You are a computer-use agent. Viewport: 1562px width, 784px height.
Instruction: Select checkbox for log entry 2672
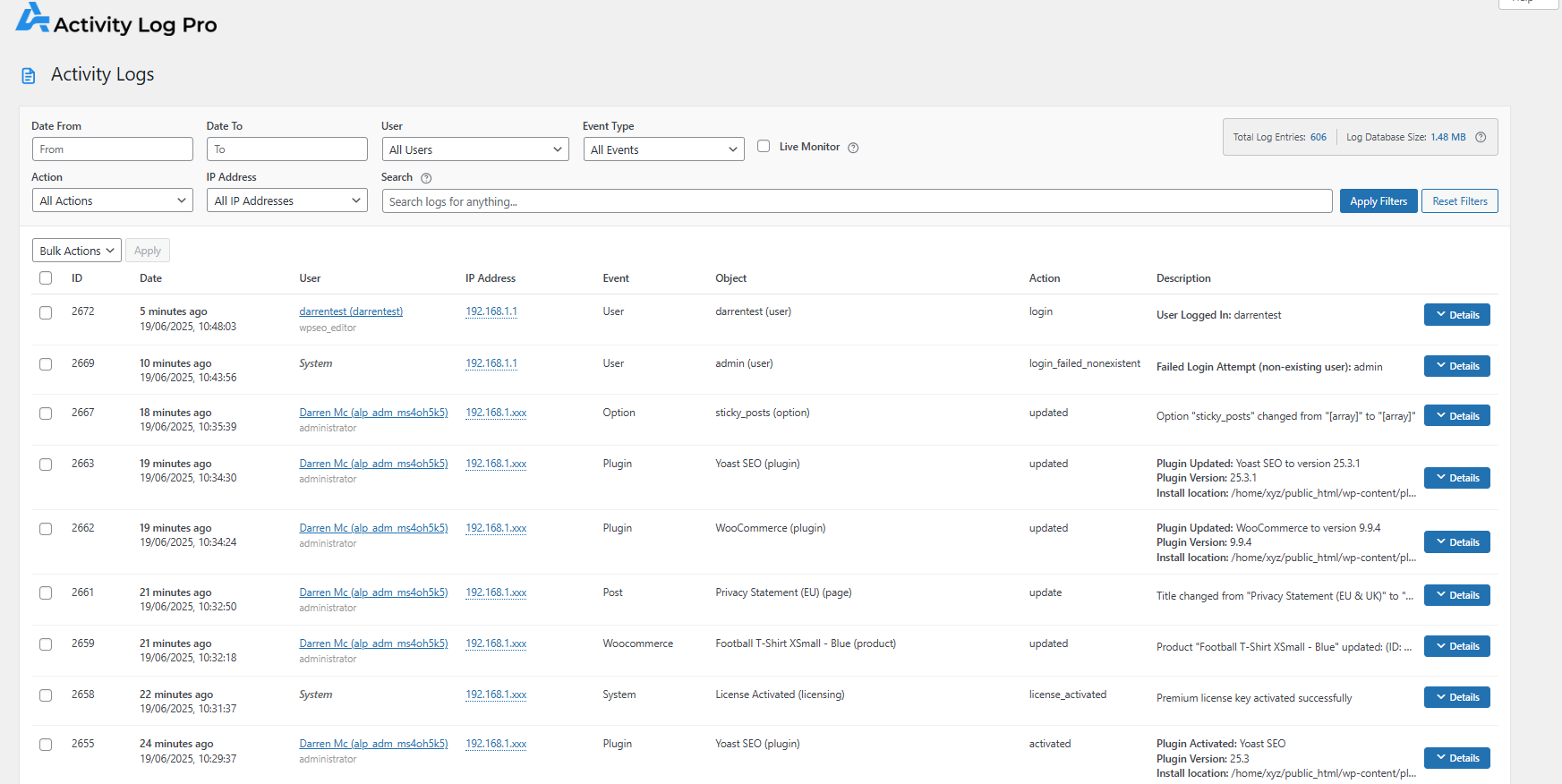(46, 312)
